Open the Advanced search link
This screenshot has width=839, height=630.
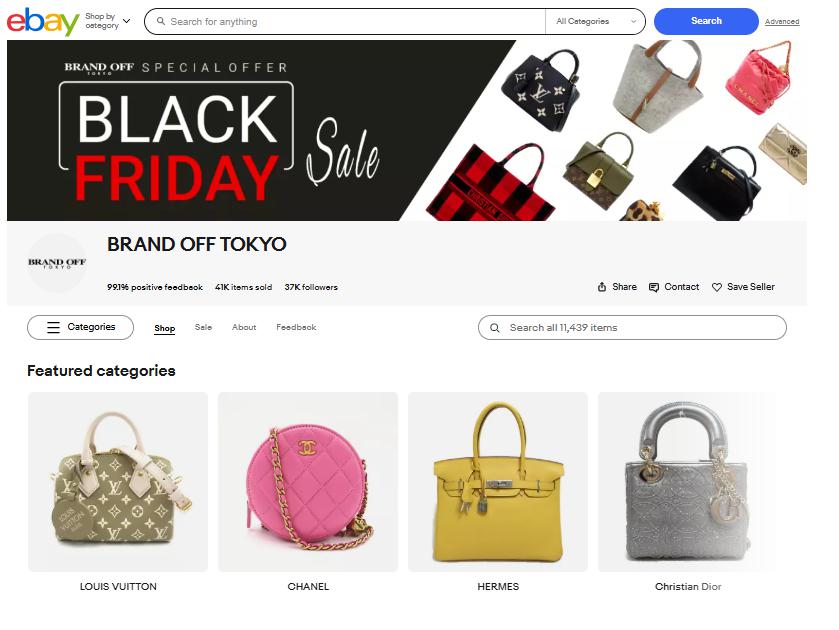pos(782,21)
